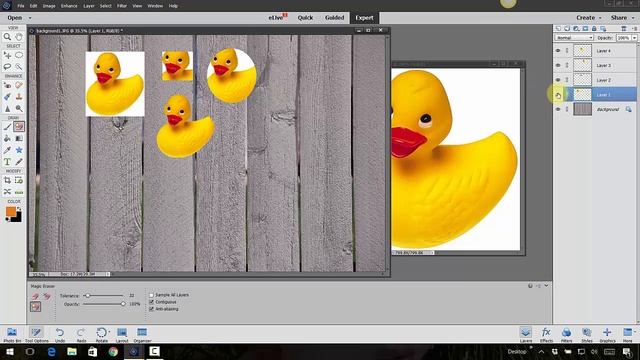Expand the Open button dropdown arrow
640x360 pixels.
[x=30, y=18]
